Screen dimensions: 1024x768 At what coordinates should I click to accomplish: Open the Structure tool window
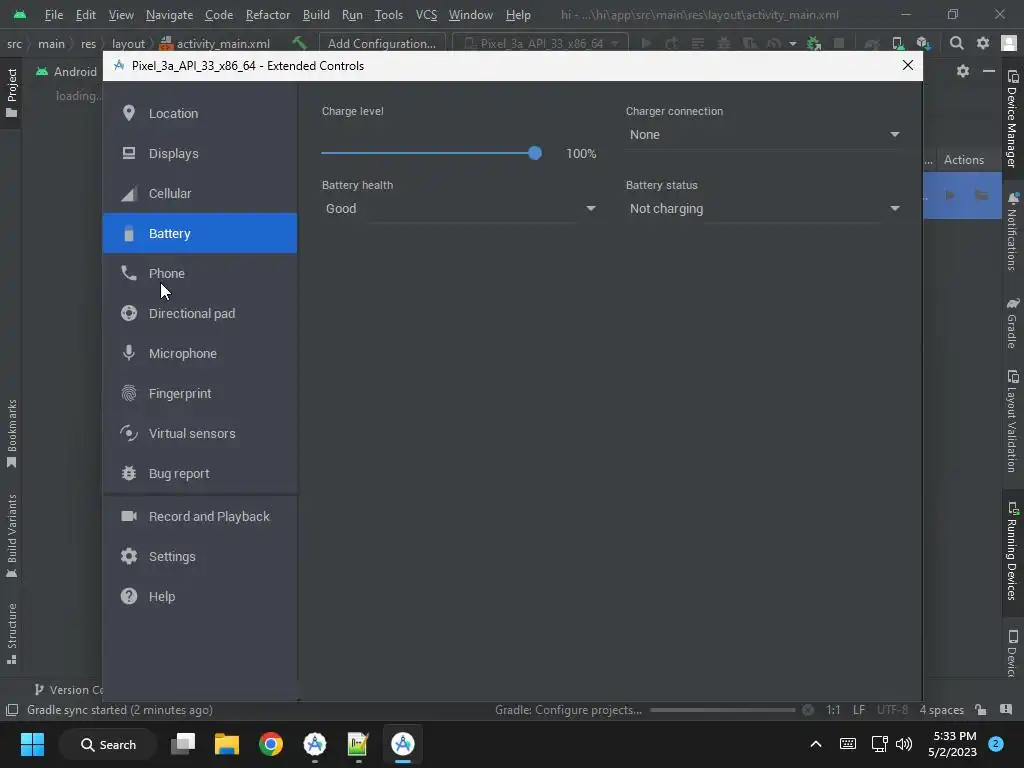pos(11,633)
